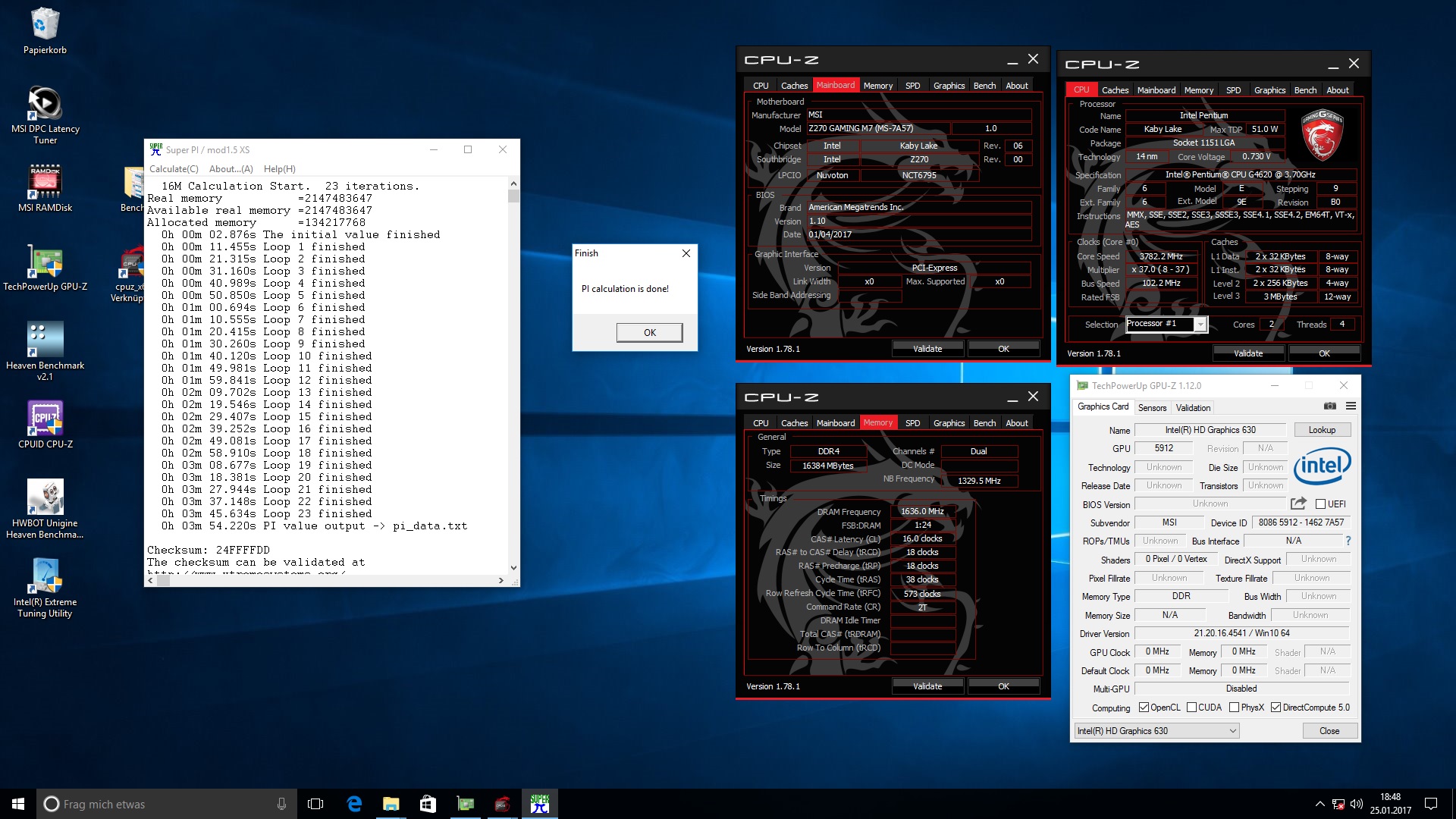The image size is (1456, 819).
Task: Open the GPU-Z hamburger menu icon
Action: click(x=1351, y=406)
